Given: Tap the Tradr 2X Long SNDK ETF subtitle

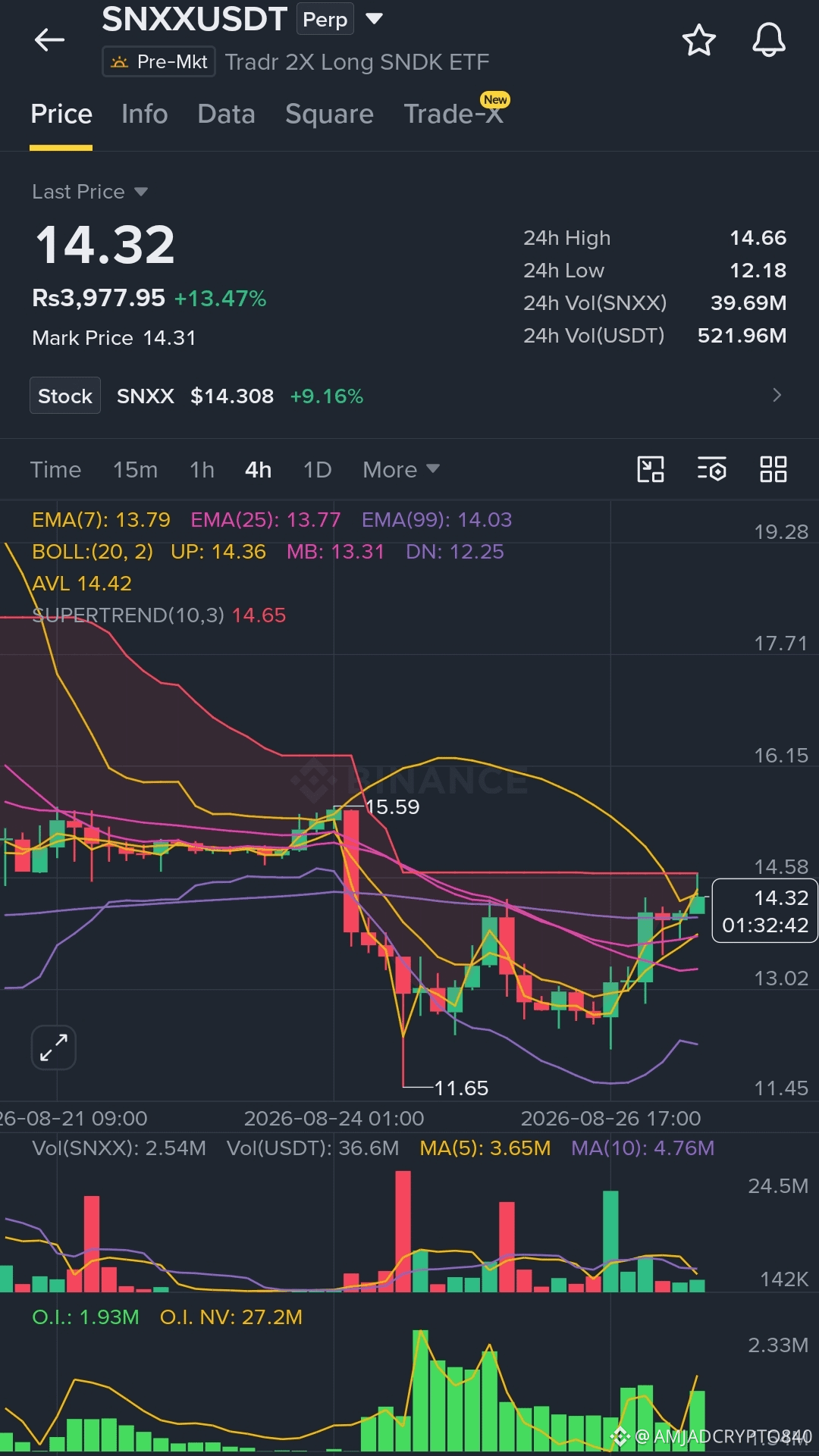Looking at the screenshot, I should pos(357,62).
